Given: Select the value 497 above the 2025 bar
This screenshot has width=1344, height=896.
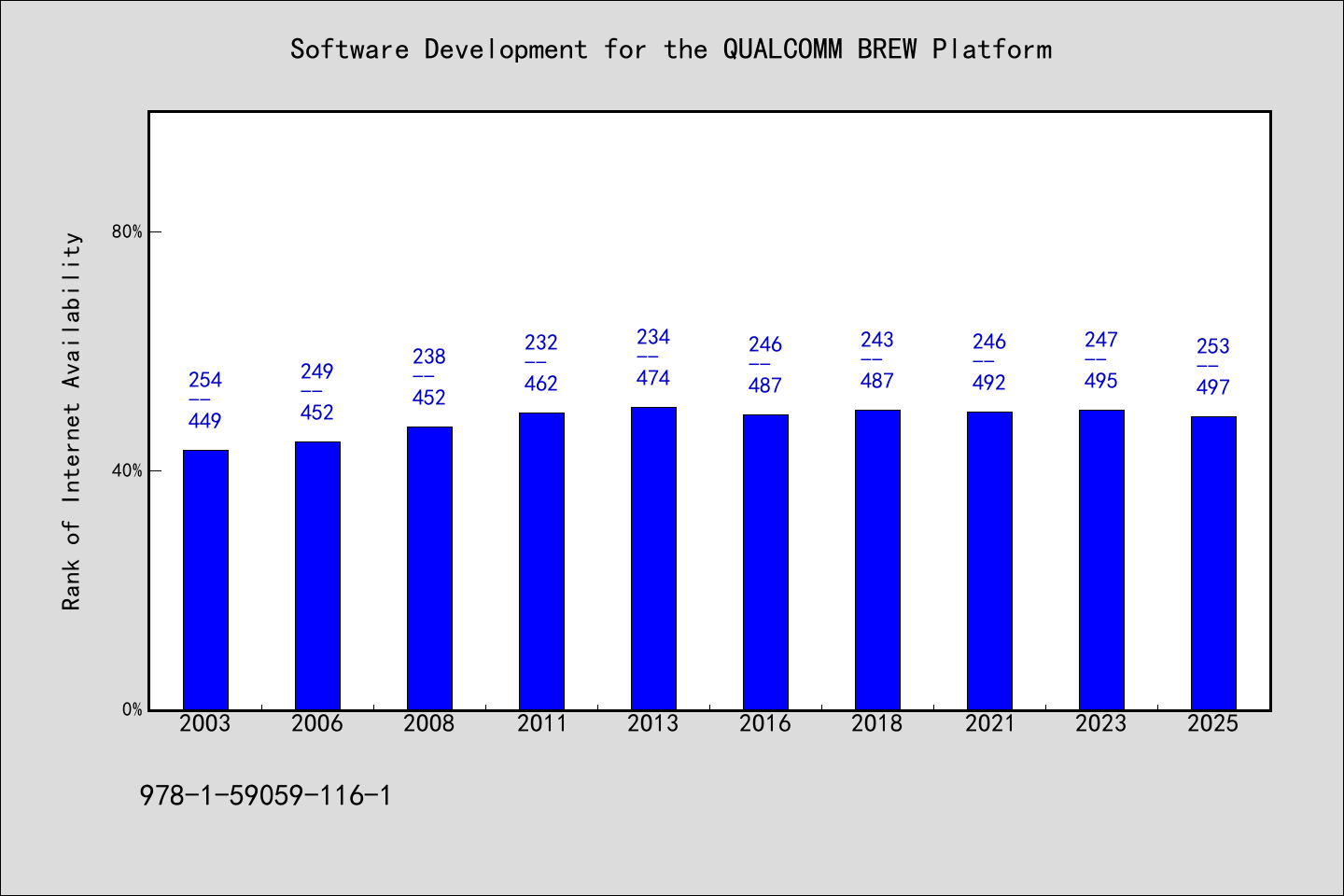Looking at the screenshot, I should (x=1213, y=387).
